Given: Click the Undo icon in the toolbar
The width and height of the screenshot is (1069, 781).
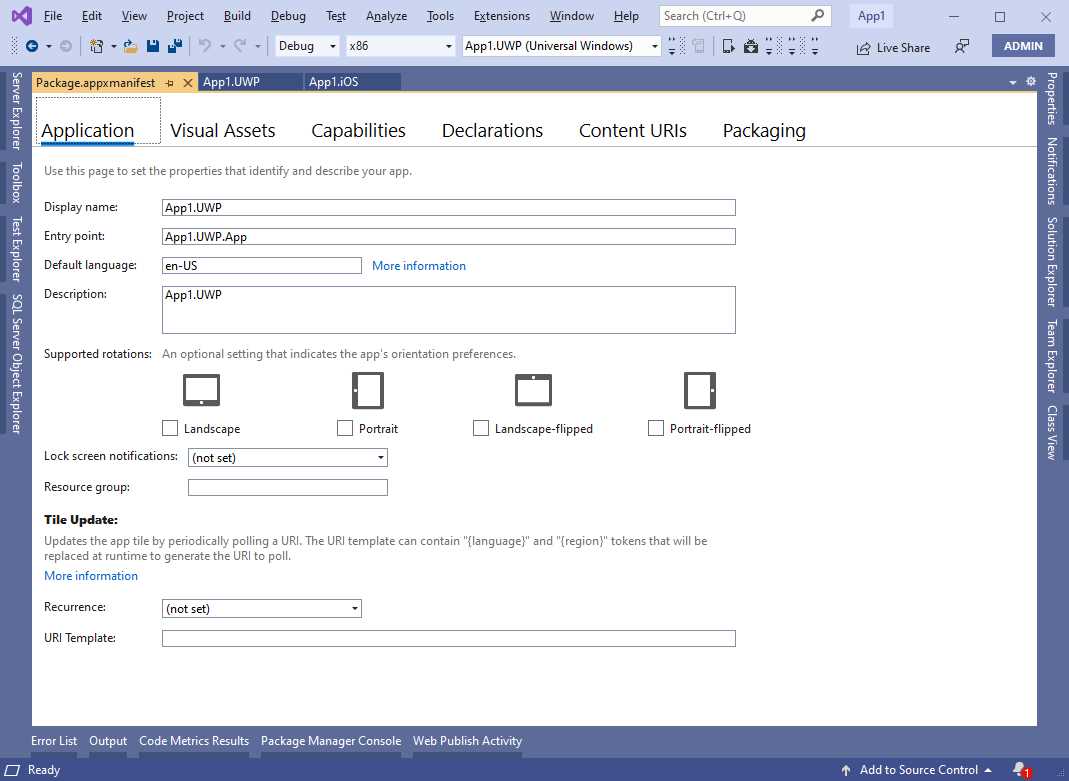Looking at the screenshot, I should point(206,46).
